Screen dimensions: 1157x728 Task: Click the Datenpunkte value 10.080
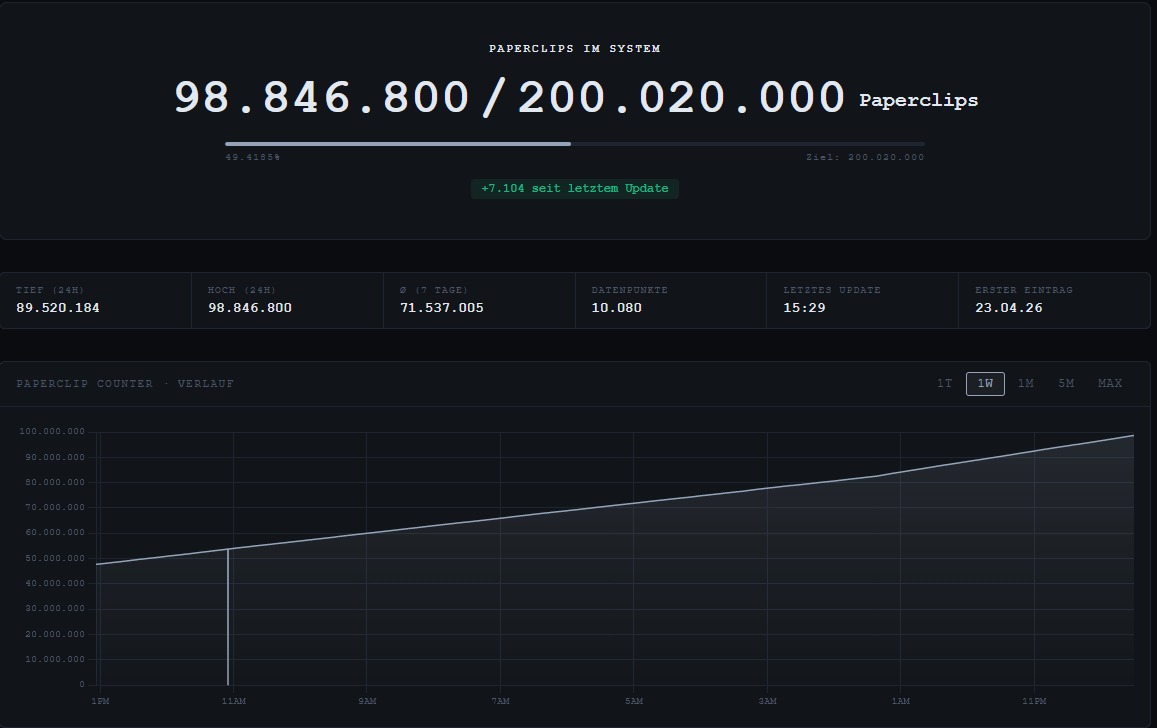point(616,308)
